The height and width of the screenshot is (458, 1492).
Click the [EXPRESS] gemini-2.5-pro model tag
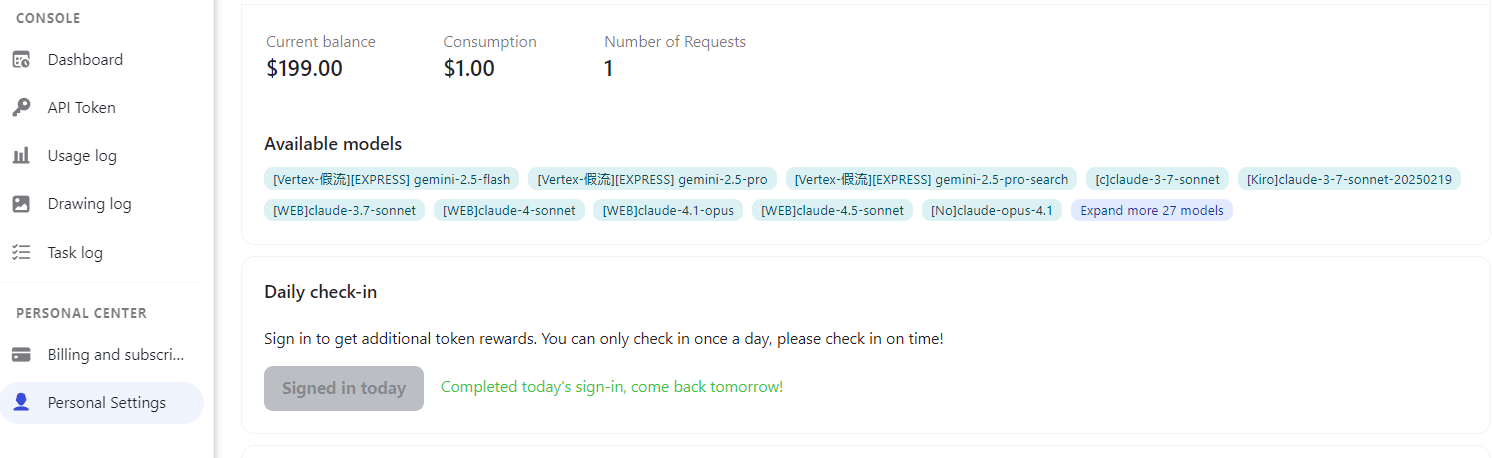(653, 180)
